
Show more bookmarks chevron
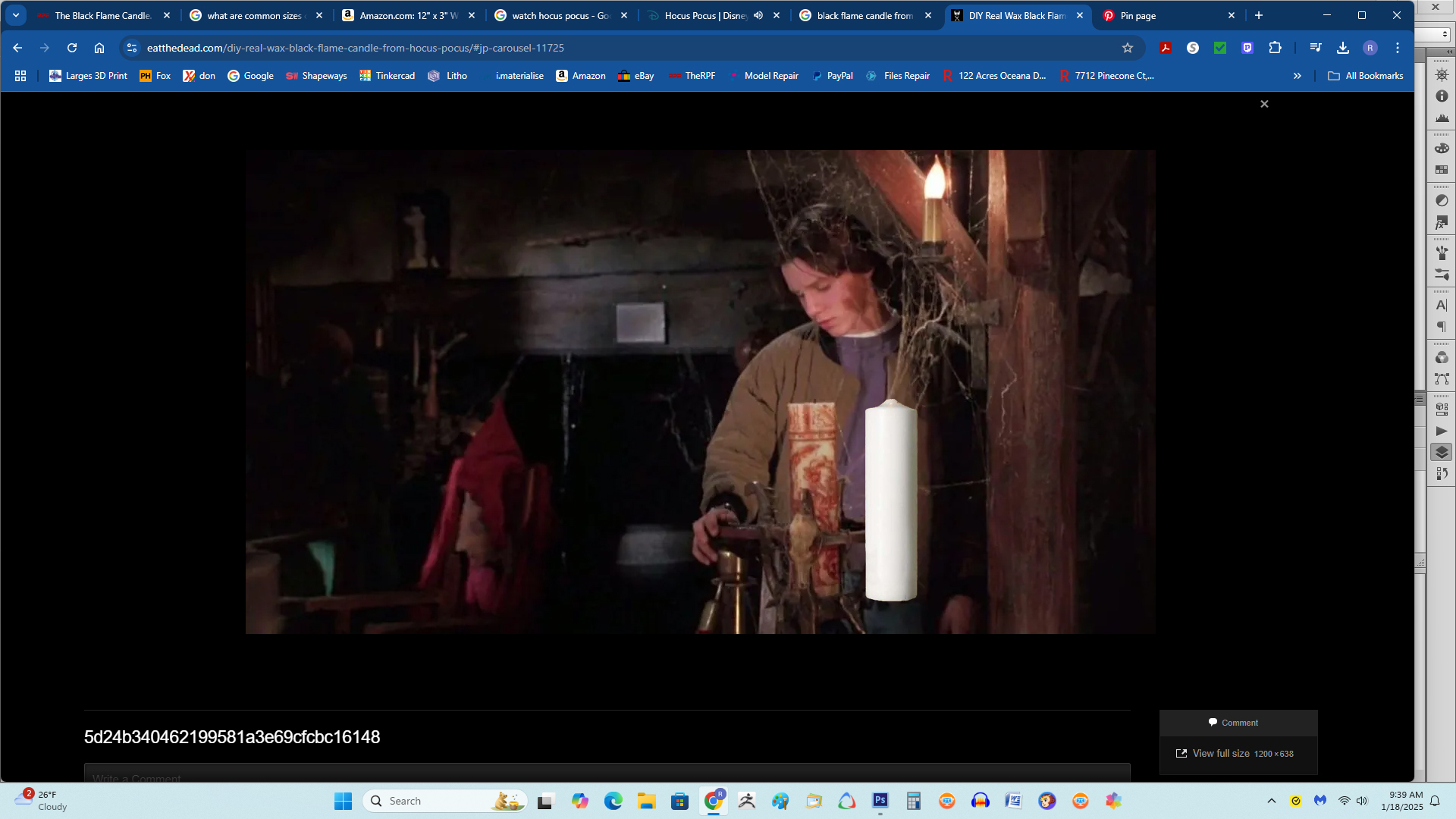1298,76
